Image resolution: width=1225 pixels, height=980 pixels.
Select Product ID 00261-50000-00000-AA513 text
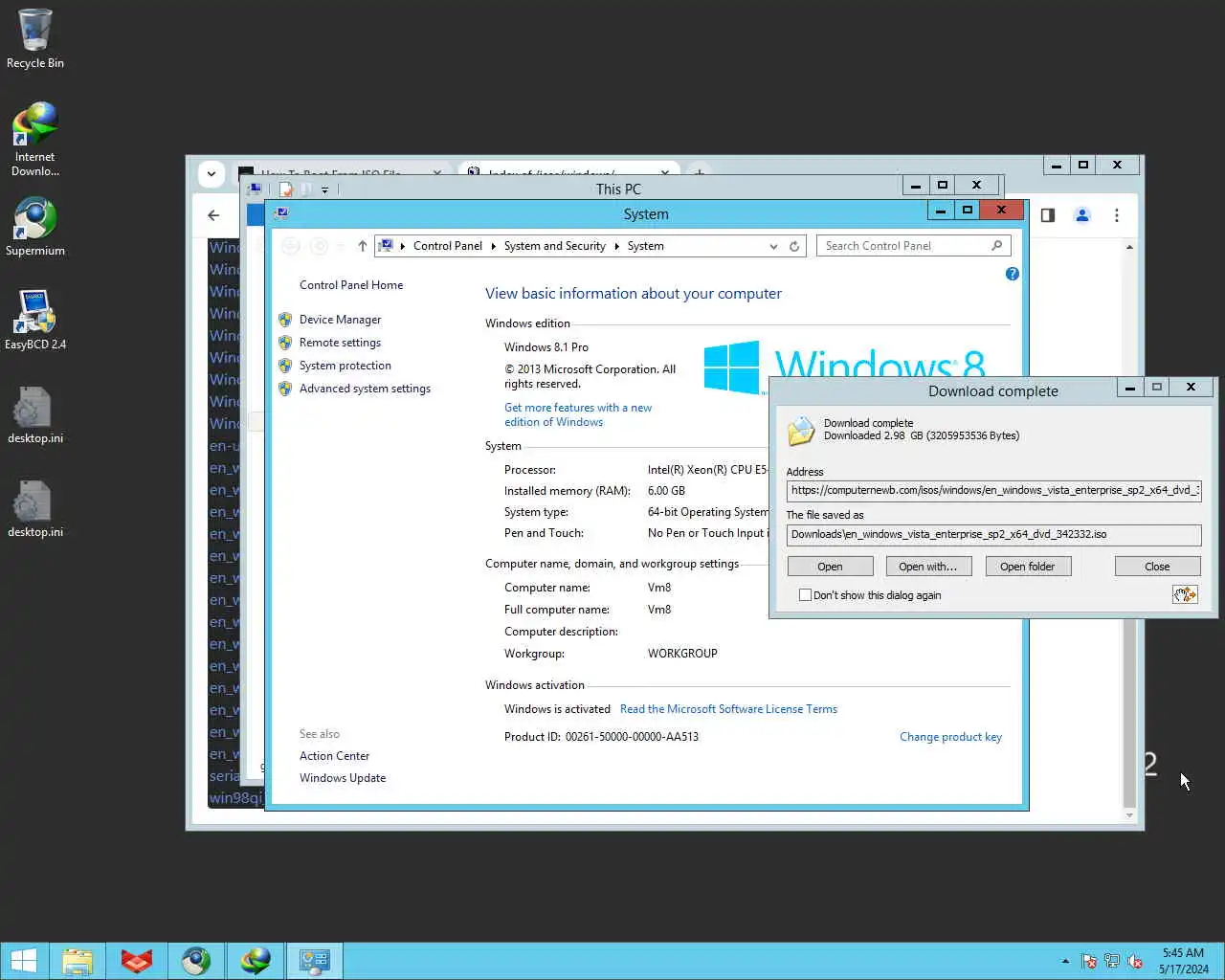click(x=601, y=737)
